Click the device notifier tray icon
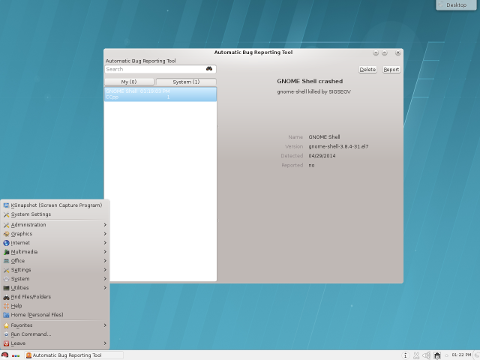The width and height of the screenshot is (480, 360). point(437,355)
